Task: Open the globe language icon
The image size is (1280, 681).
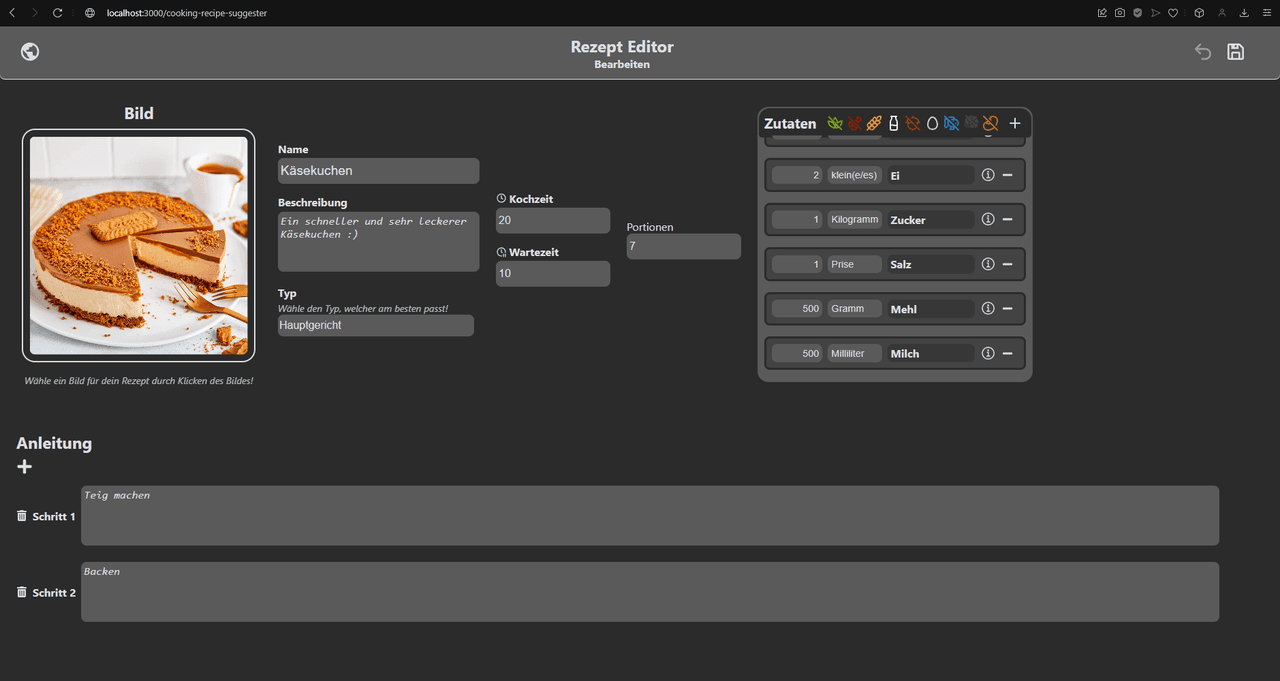Action: click(30, 52)
